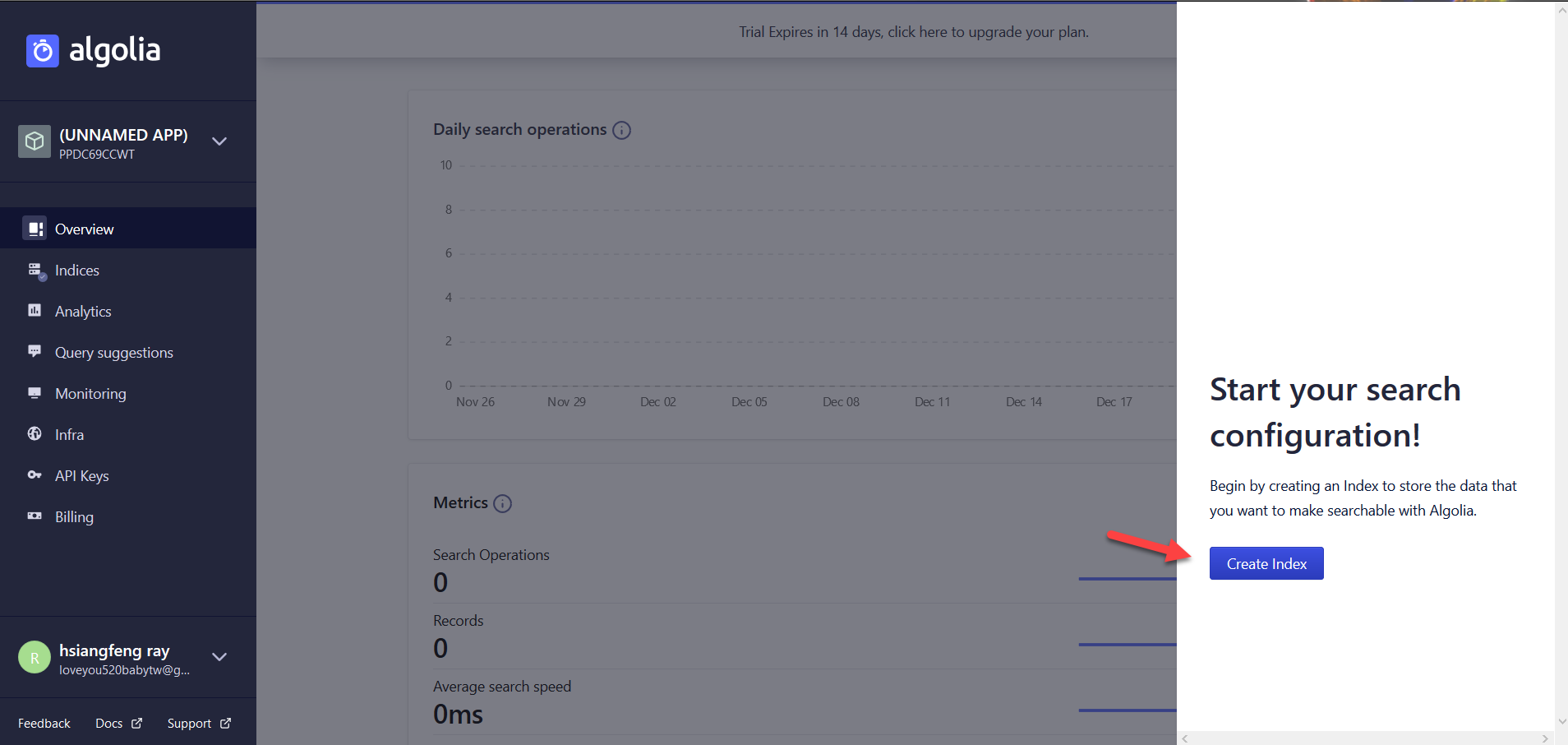Click the vertical scrollbar down arrow
1568x745 pixels.
click(x=1561, y=722)
